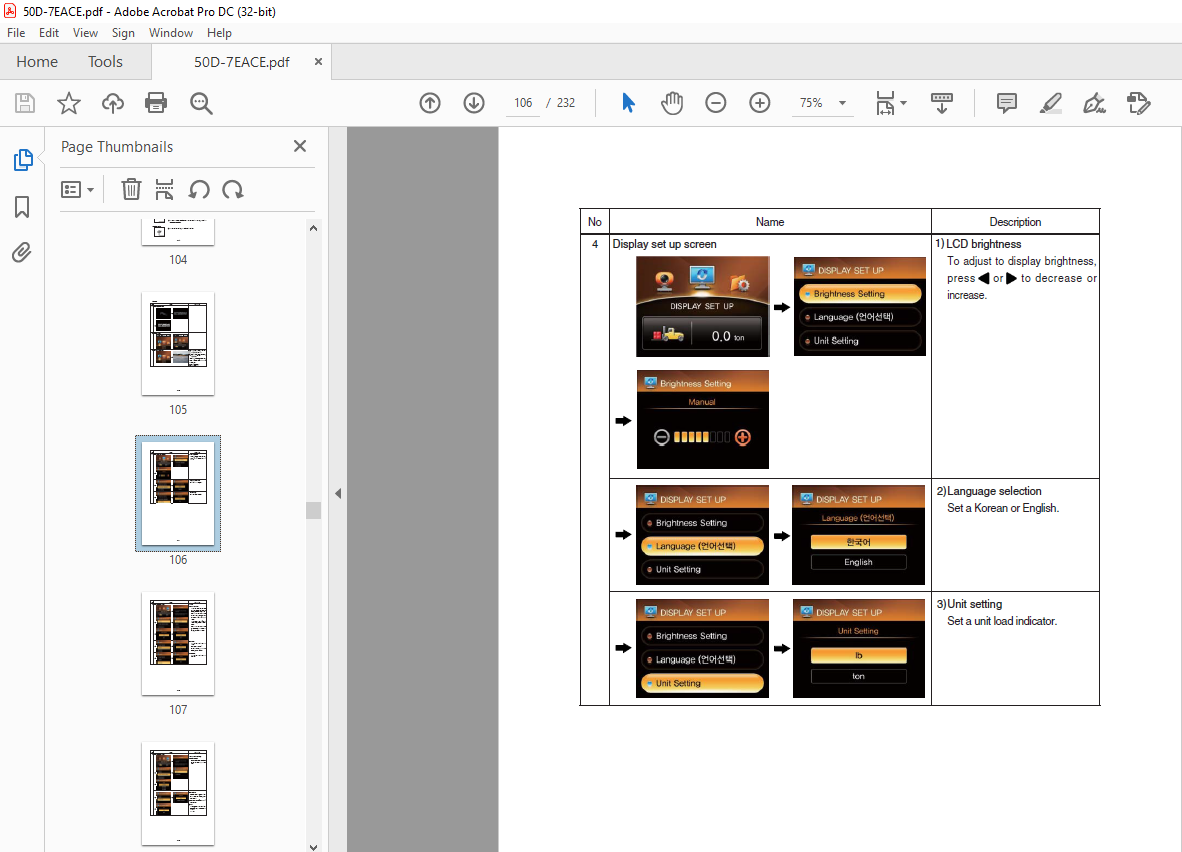Switch to the Home tab
Viewport: 1182px width, 852px height.
pyautogui.click(x=37, y=62)
